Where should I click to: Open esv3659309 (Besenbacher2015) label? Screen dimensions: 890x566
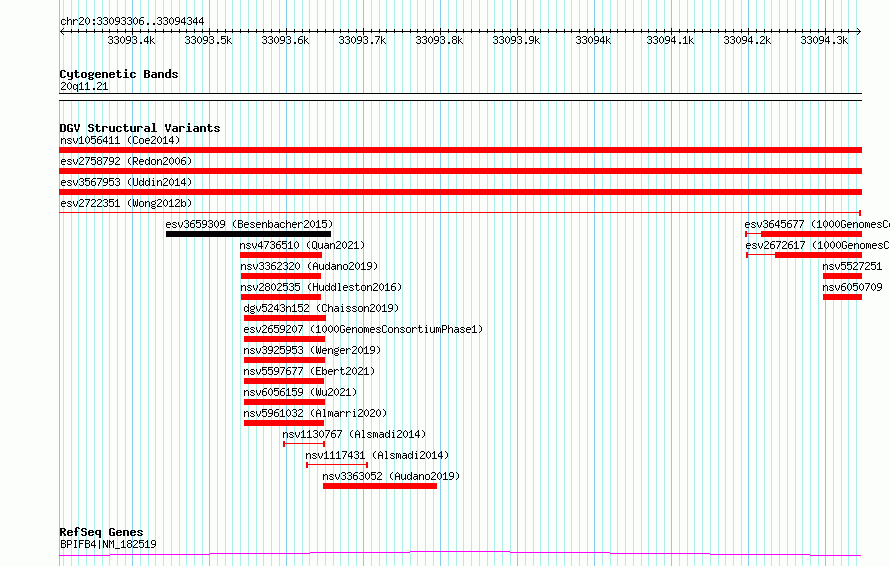[249, 224]
